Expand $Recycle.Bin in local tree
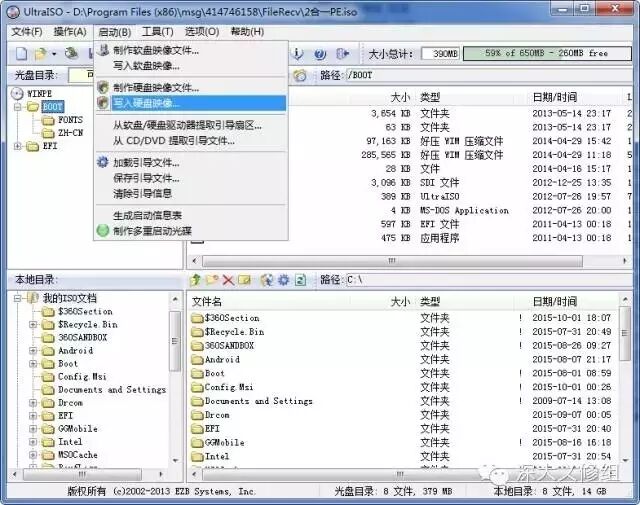The height and width of the screenshot is (505, 640). 33,325
